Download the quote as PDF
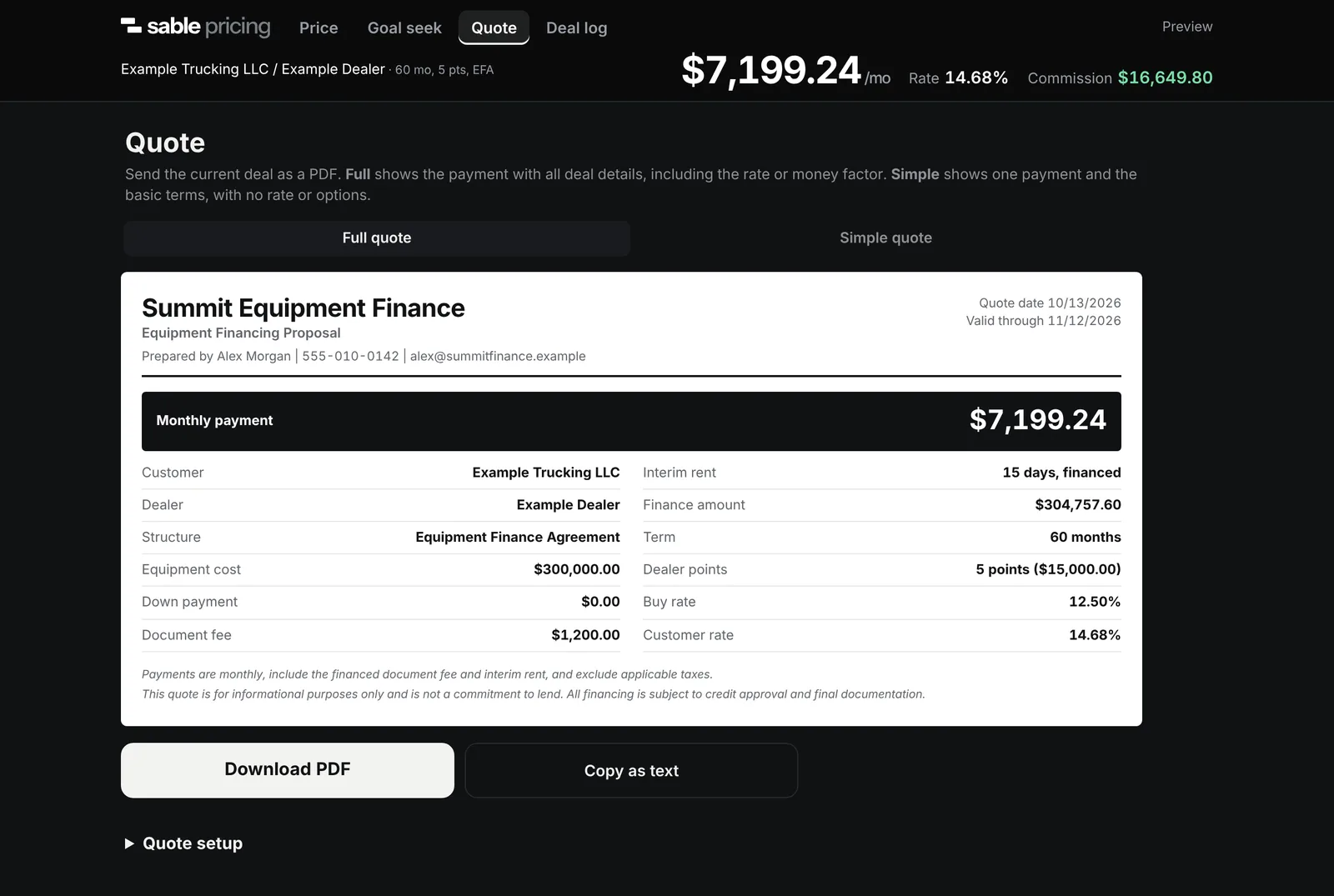 [288, 770]
